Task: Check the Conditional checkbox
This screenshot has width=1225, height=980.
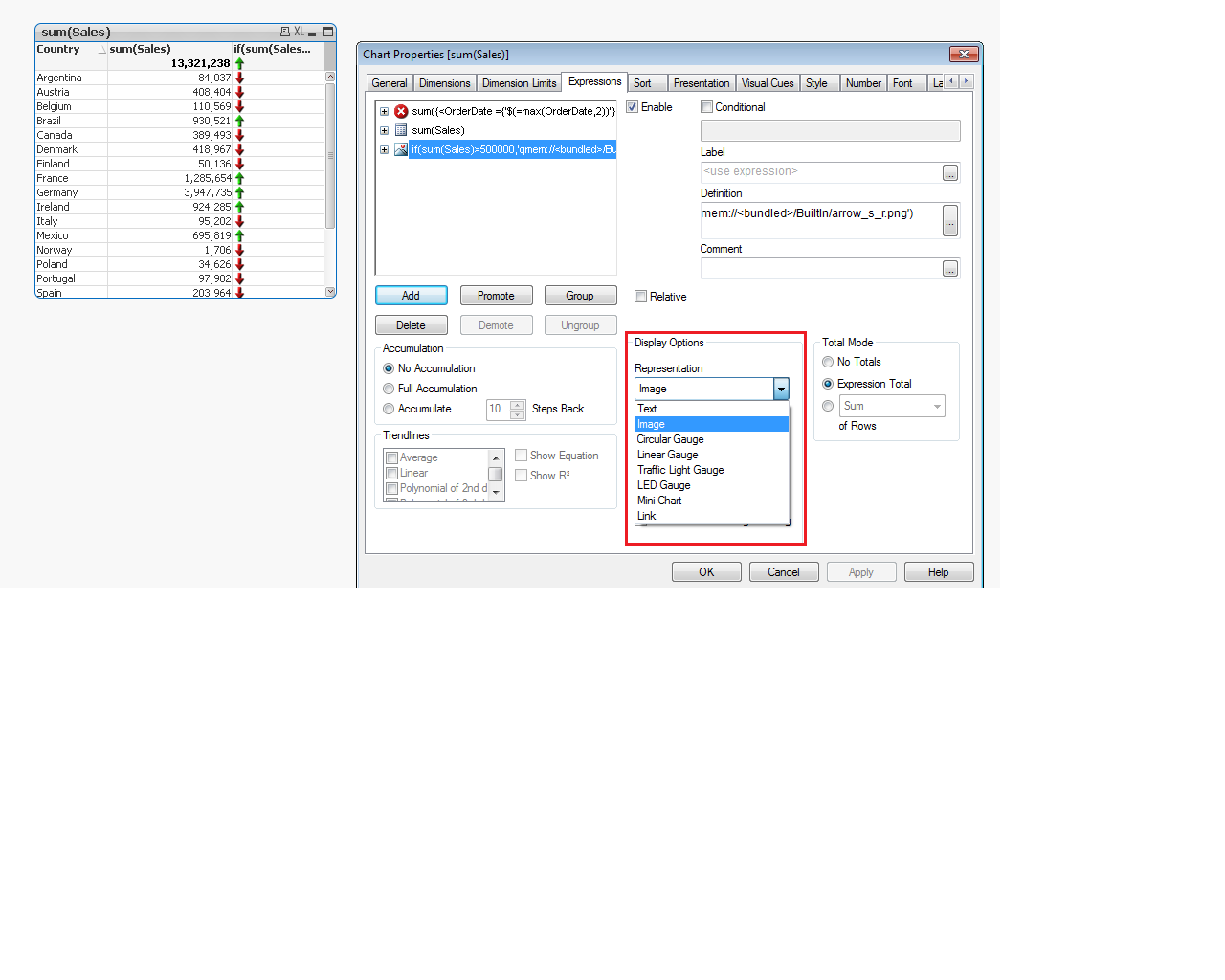Action: pyautogui.click(x=706, y=107)
